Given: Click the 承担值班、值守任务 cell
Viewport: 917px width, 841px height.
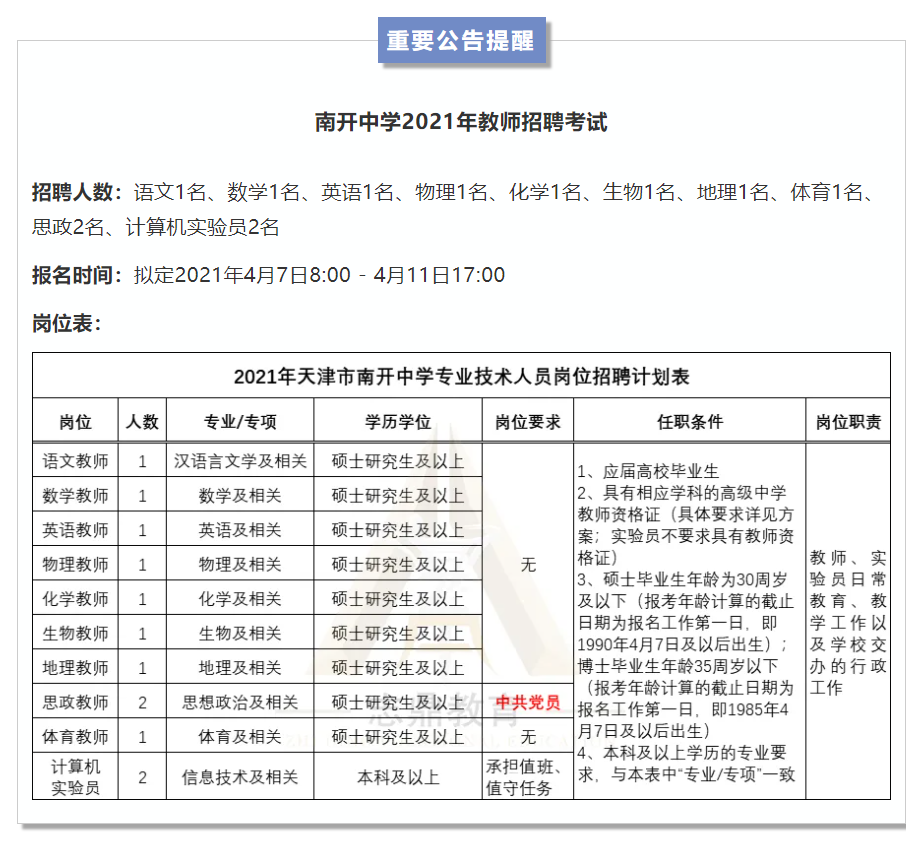Looking at the screenshot, I should (528, 777).
